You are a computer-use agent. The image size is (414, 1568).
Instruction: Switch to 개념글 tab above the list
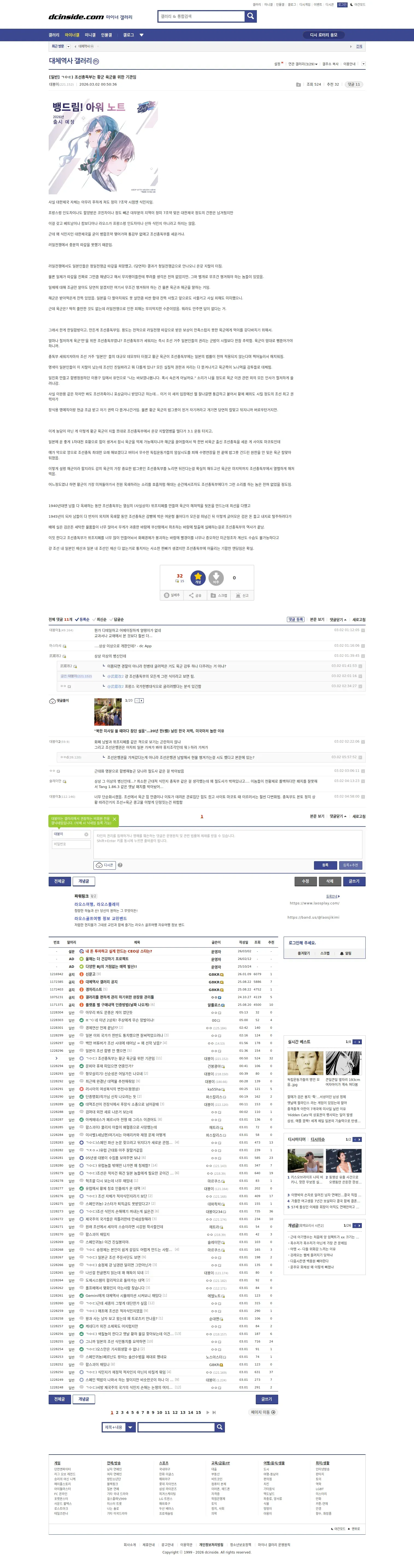(x=84, y=881)
